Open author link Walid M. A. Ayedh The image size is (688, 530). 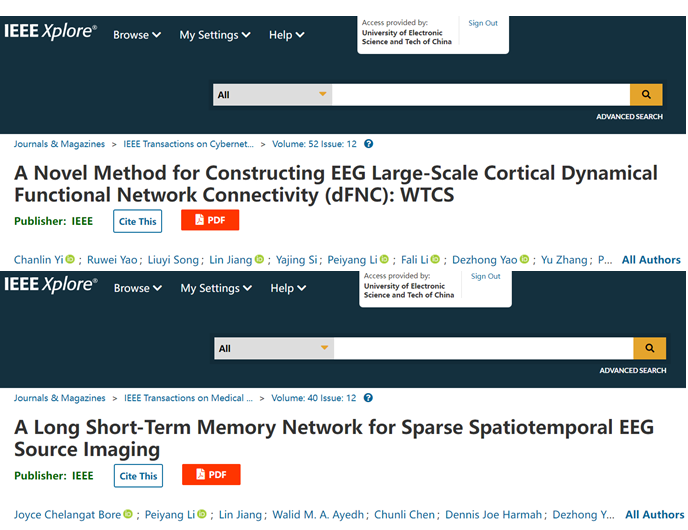pyautogui.click(x=314, y=515)
